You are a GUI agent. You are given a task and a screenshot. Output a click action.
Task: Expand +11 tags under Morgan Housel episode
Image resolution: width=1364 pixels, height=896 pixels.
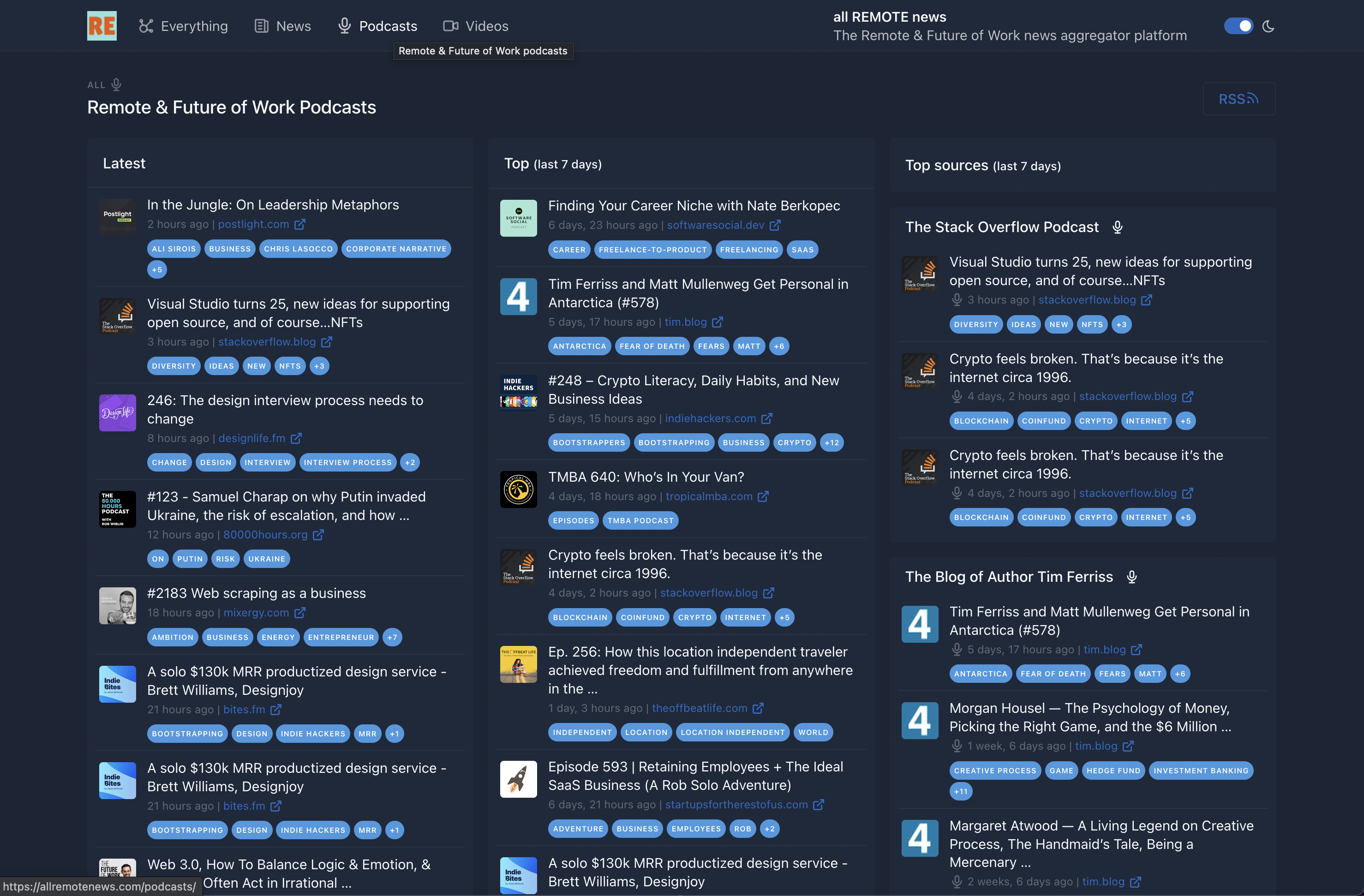tap(961, 792)
